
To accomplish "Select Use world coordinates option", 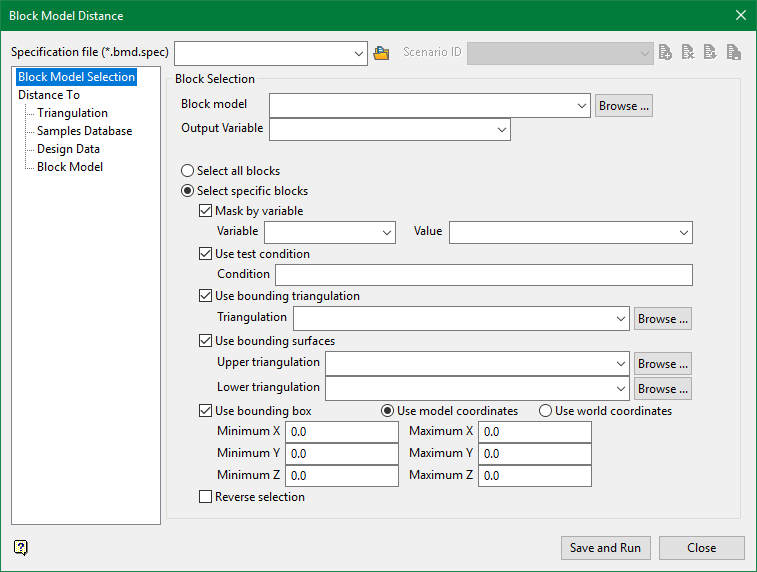I will (x=546, y=411).
